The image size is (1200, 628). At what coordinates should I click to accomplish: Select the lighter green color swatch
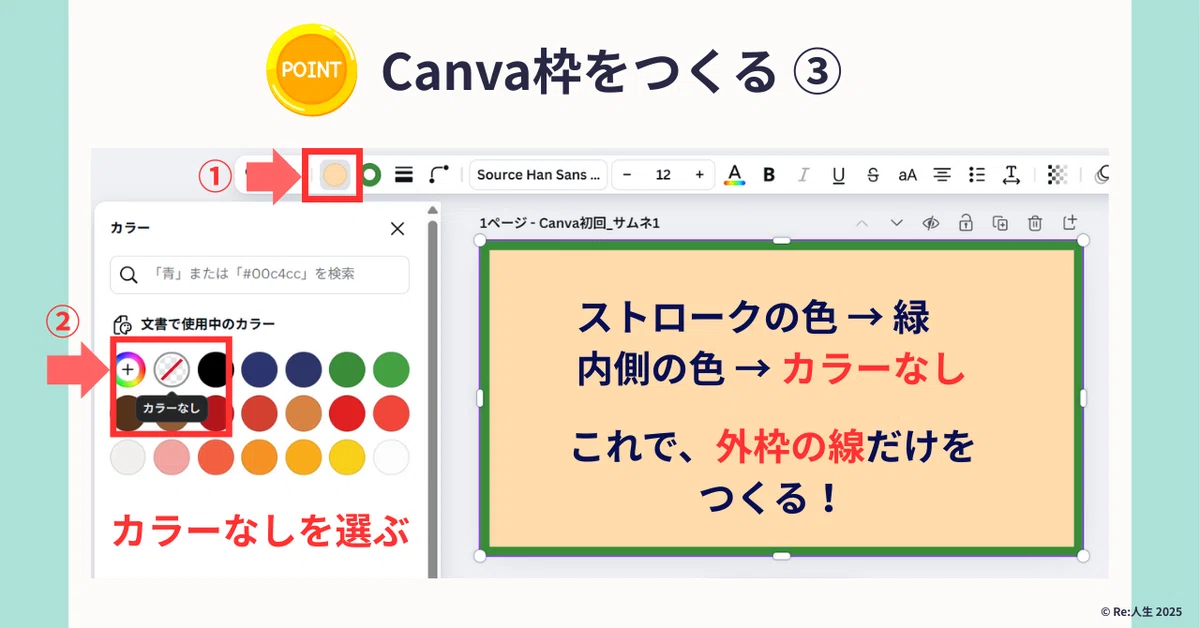click(391, 369)
